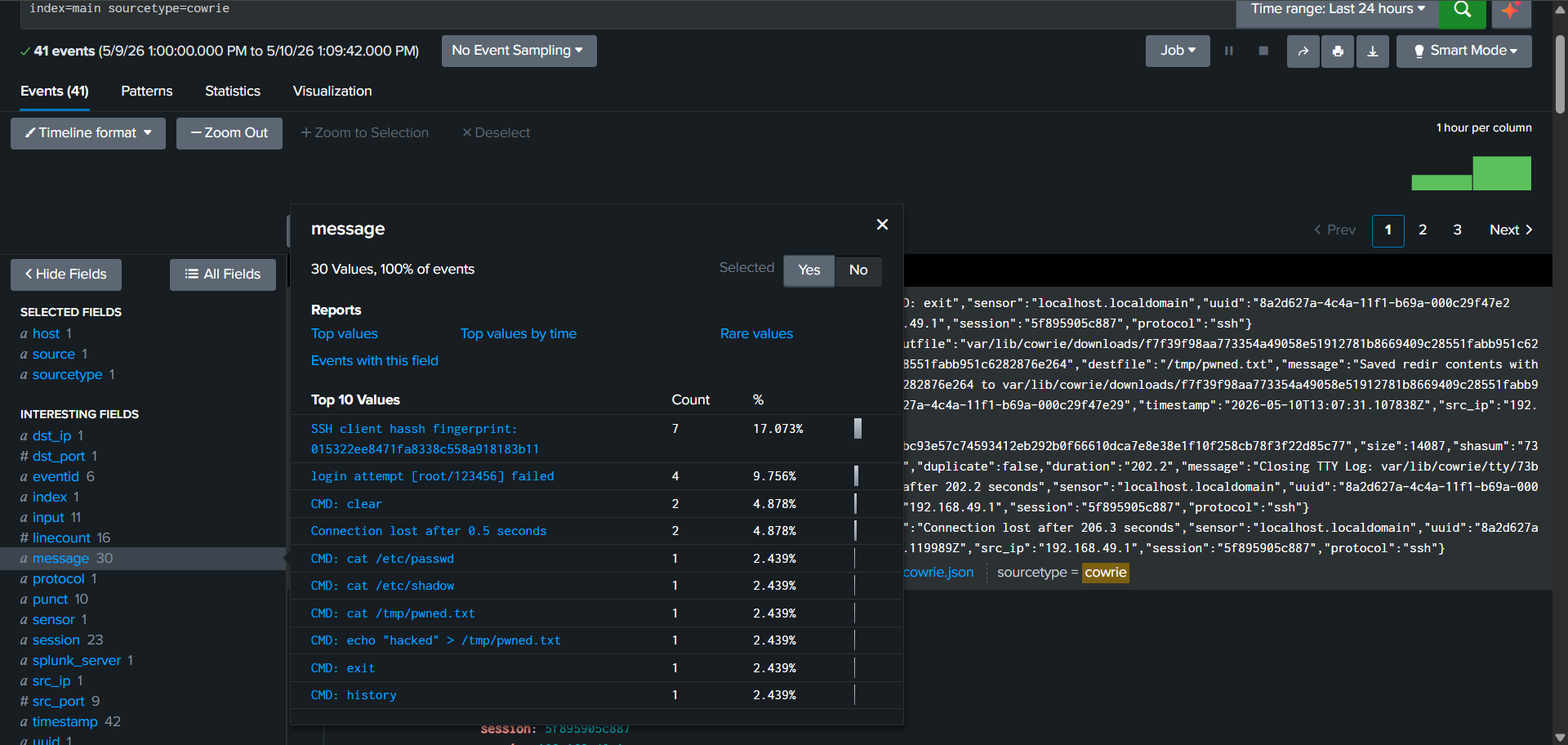The width and height of the screenshot is (1568, 745).
Task: Open Events with this field
Action: tap(375, 361)
